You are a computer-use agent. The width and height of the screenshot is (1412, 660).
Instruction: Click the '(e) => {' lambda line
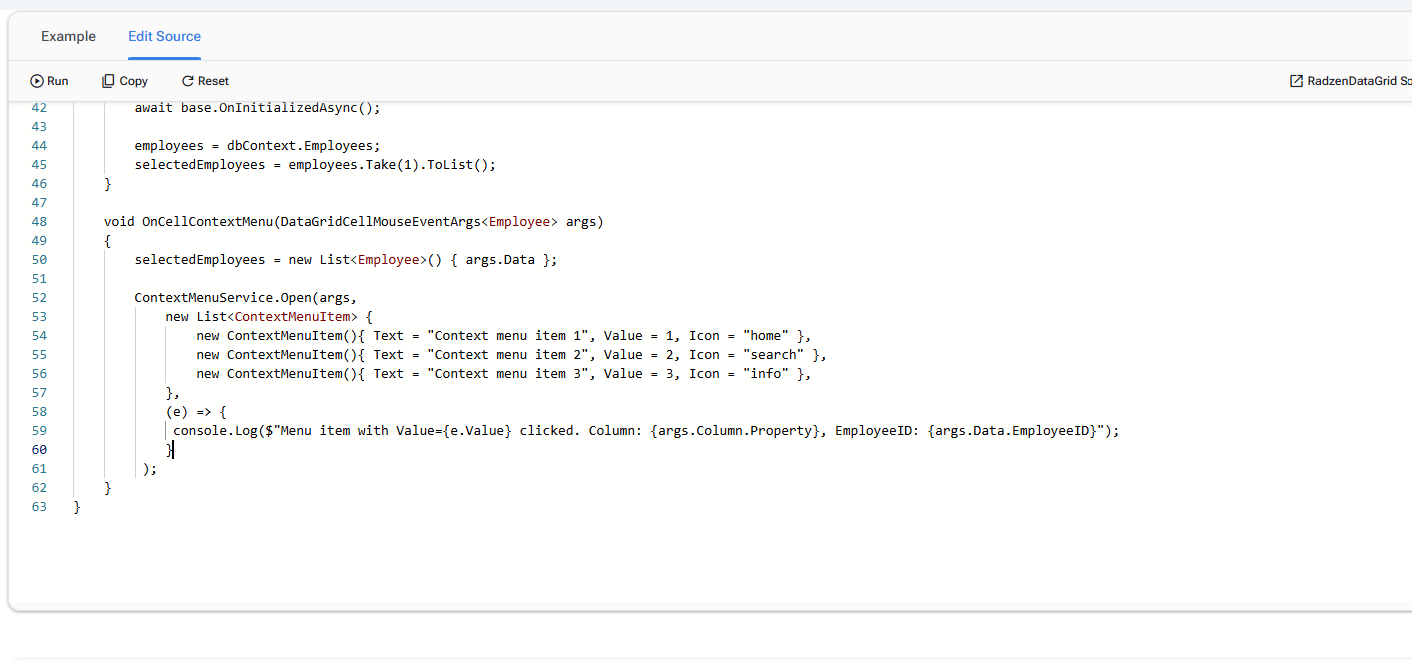tap(196, 412)
